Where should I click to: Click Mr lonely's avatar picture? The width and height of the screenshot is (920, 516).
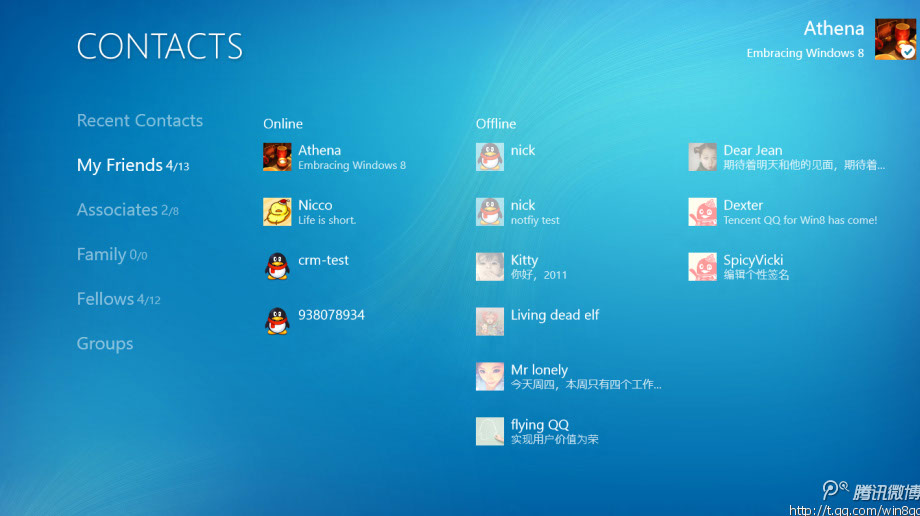490,376
